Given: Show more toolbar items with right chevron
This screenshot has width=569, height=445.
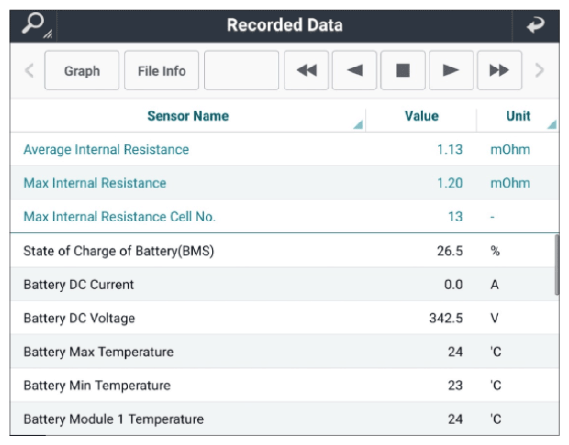Looking at the screenshot, I should pos(540,70).
